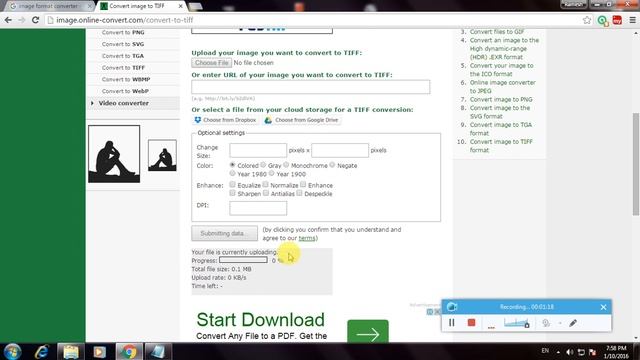Click the browser address bar URL
The height and width of the screenshot is (360, 640).
pyautogui.click(x=125, y=20)
